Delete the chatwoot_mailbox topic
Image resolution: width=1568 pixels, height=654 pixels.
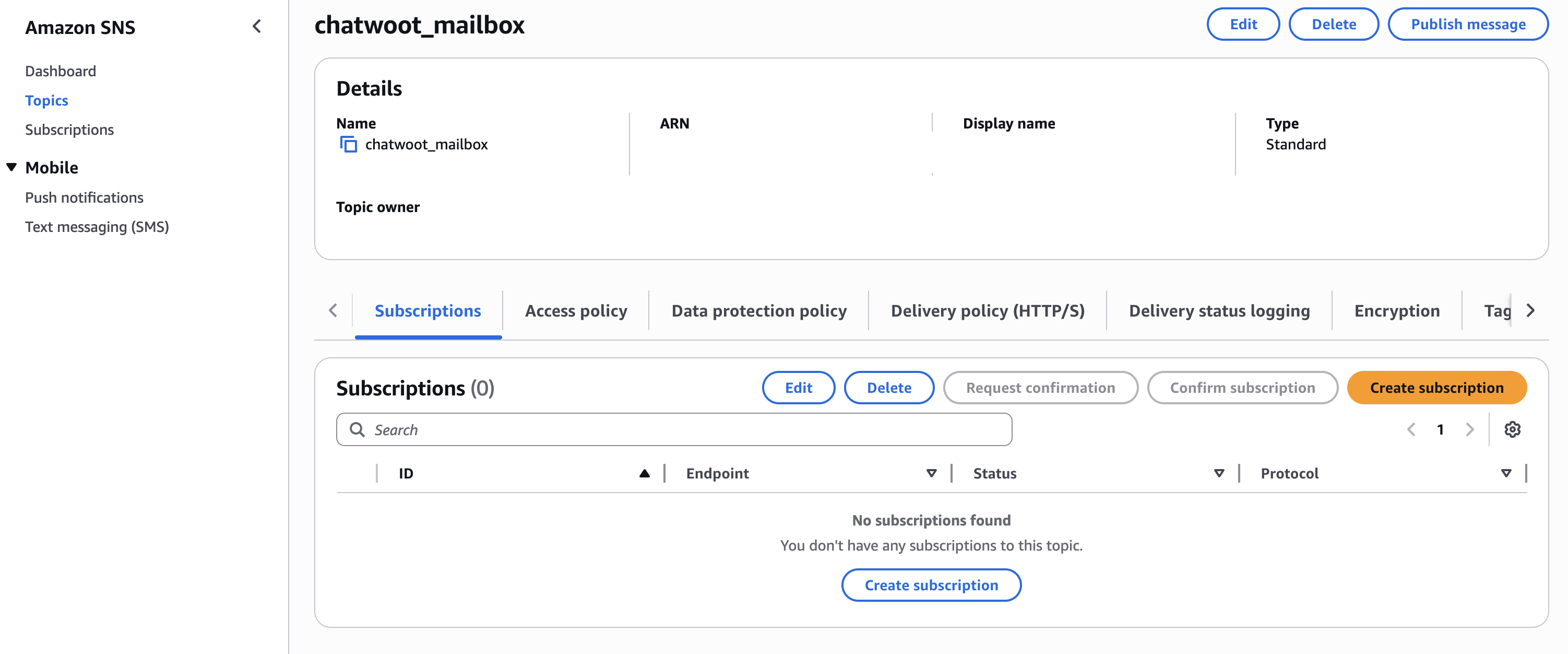click(1333, 25)
